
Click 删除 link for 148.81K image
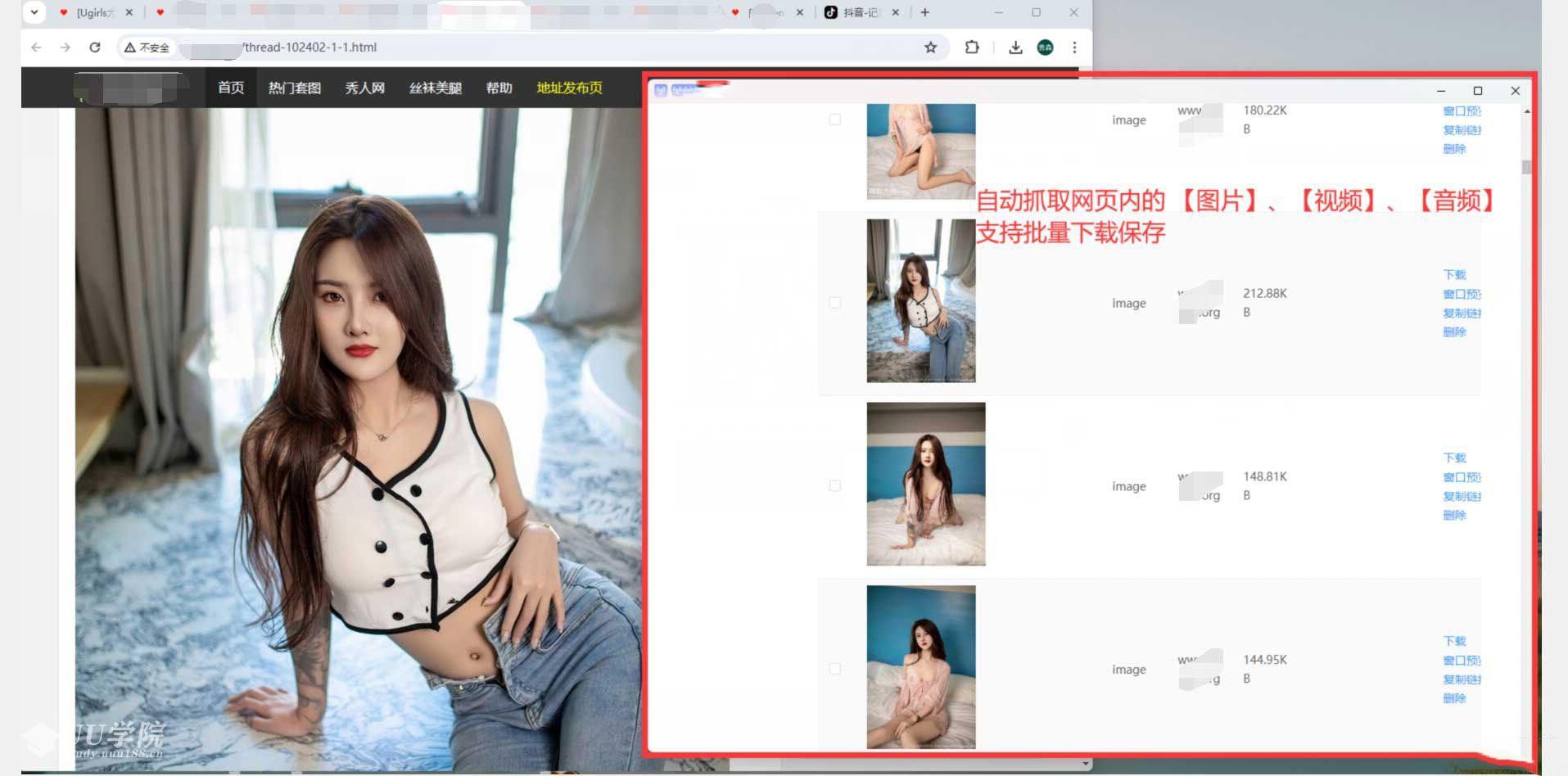1454,515
